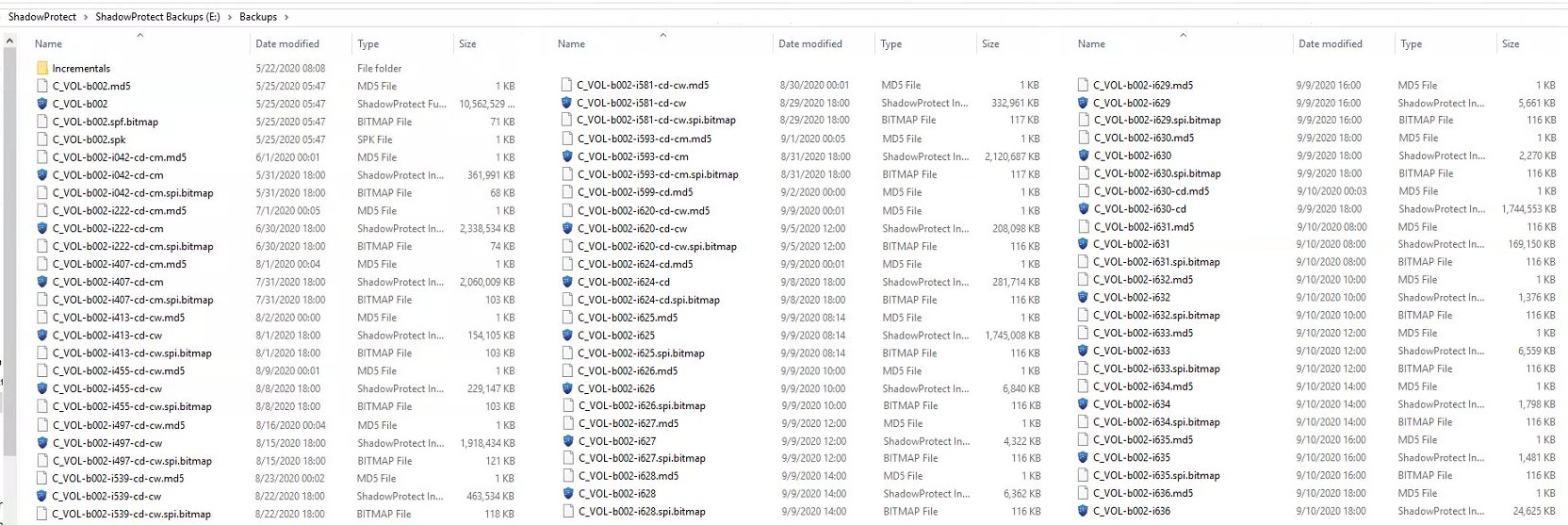
Task: Click shield icon beside C_VOL-b002-i636
Action: (x=1083, y=511)
